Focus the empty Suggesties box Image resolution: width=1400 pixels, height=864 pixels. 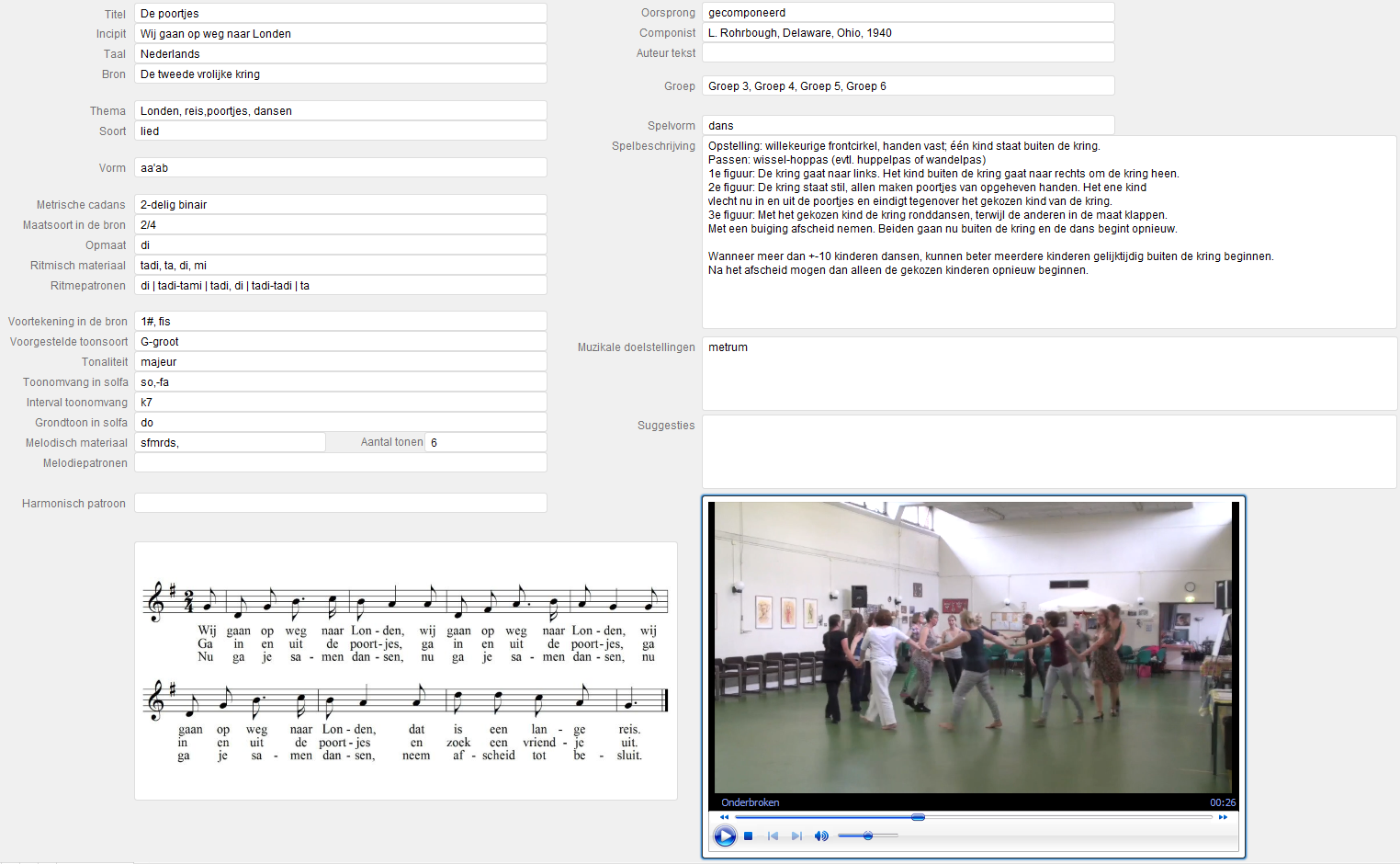(1048, 451)
